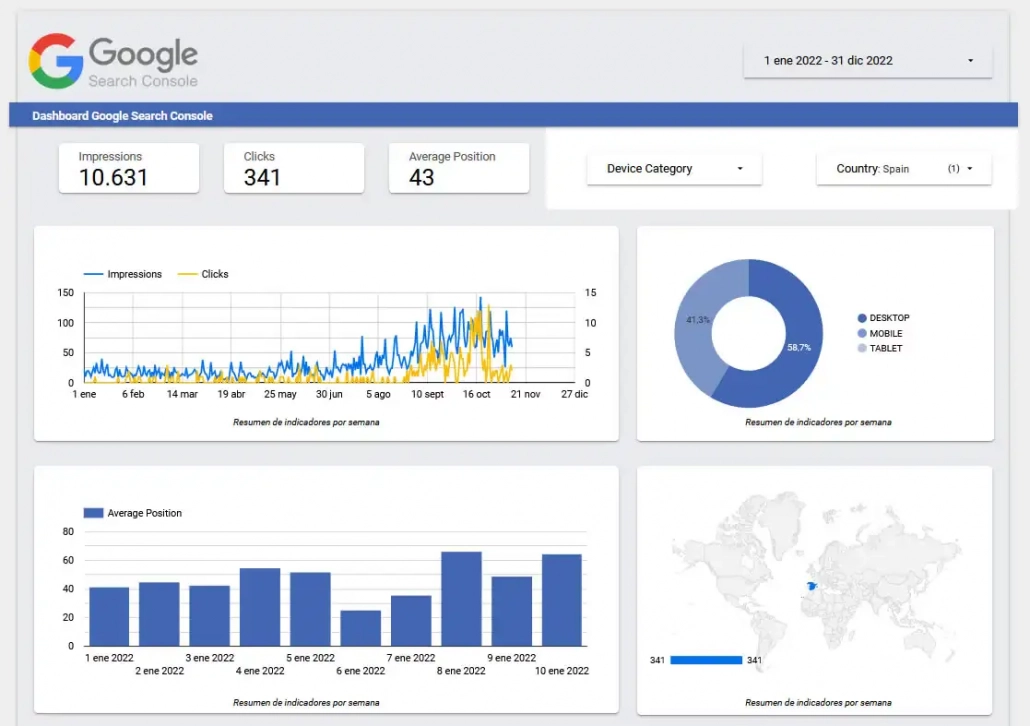Screen dimensions: 1030x726
Task: Click the MOBILE legend dot
Action: tap(862, 333)
